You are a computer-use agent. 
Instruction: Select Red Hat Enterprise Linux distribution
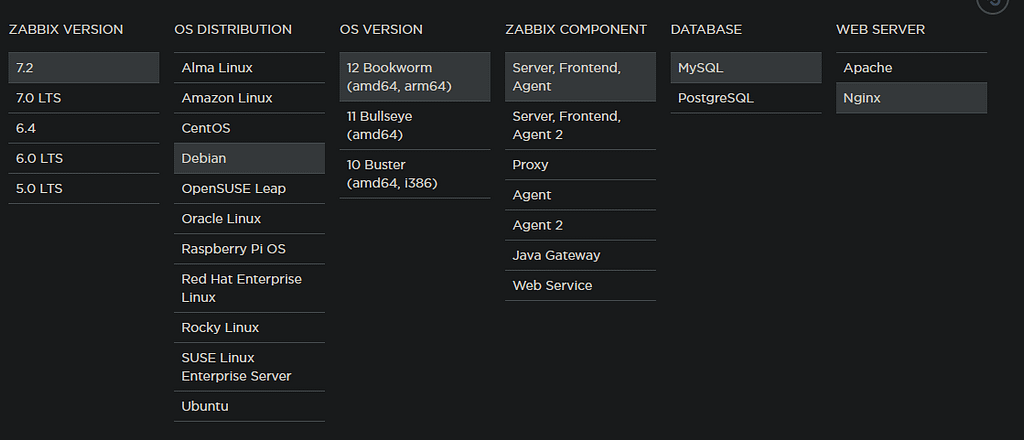tap(249, 288)
